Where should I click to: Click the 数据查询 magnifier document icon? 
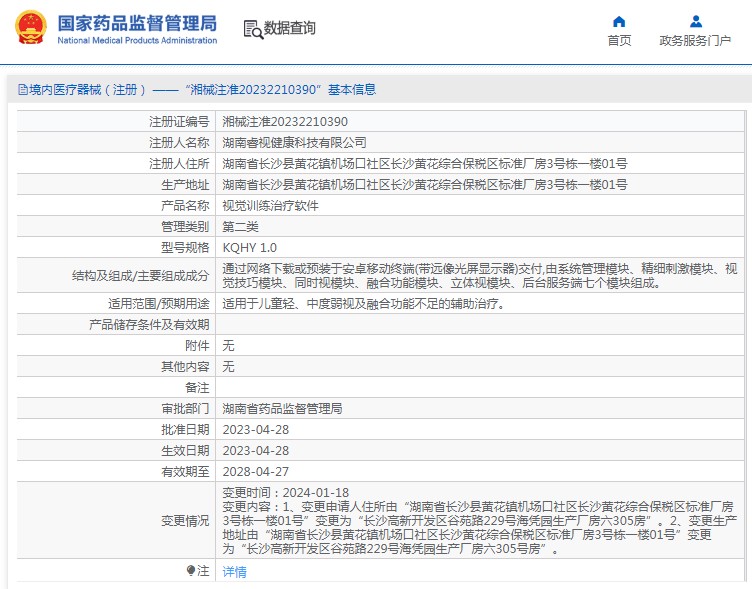252,29
